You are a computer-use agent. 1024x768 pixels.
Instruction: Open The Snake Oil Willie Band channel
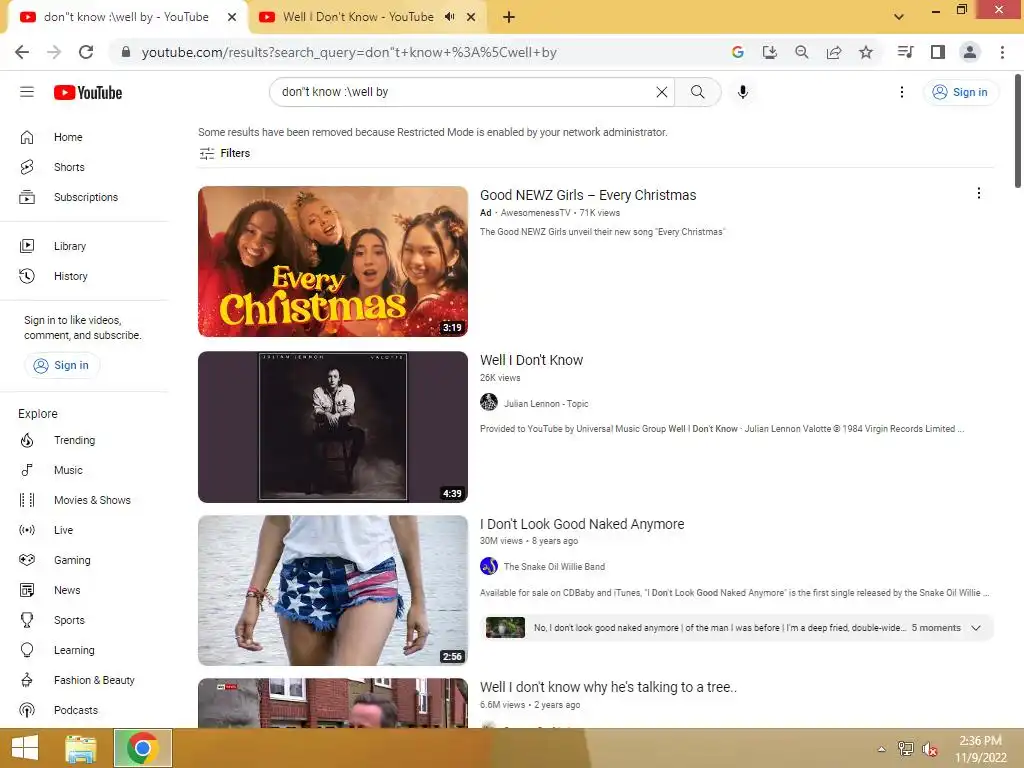[x=554, y=567]
